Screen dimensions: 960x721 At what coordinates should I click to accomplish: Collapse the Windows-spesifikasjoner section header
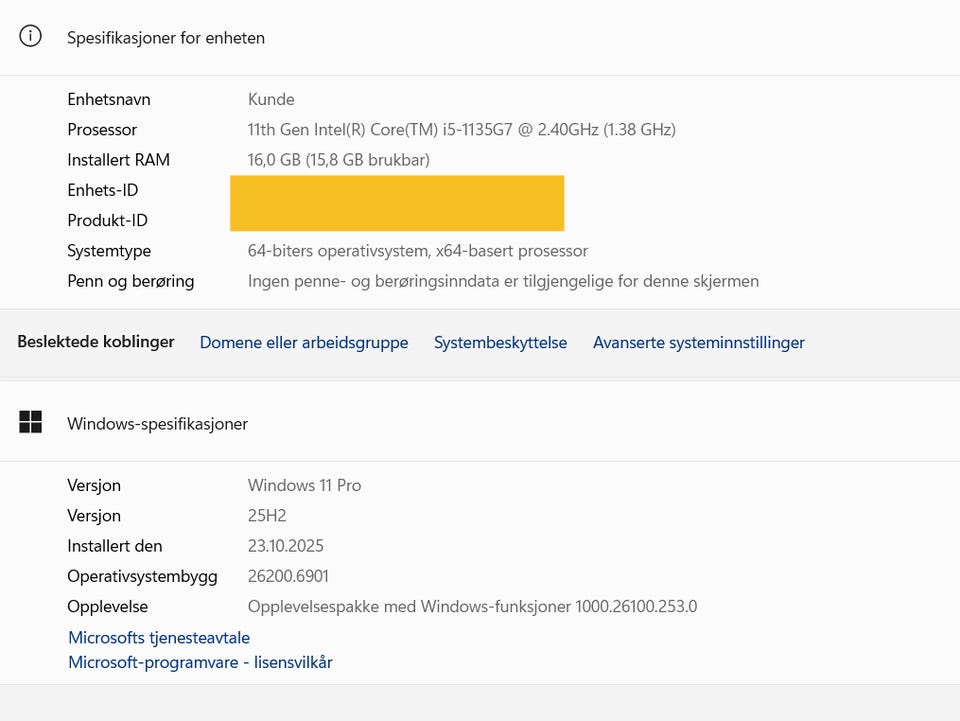point(157,423)
